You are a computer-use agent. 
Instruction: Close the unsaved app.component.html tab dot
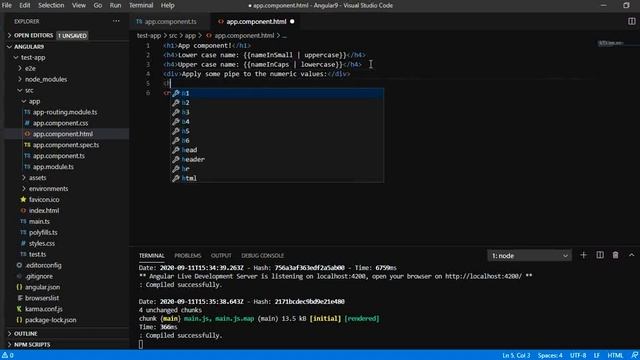pos(292,22)
